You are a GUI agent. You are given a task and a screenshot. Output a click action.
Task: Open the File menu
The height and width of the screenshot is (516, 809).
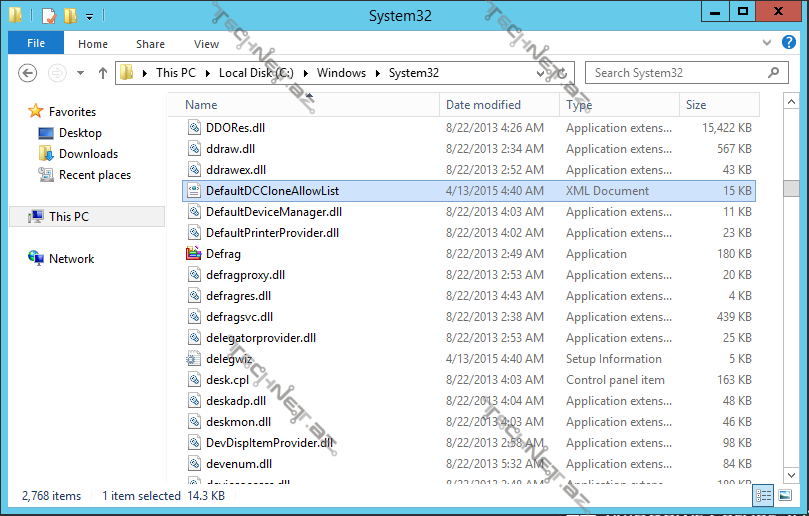[36, 43]
